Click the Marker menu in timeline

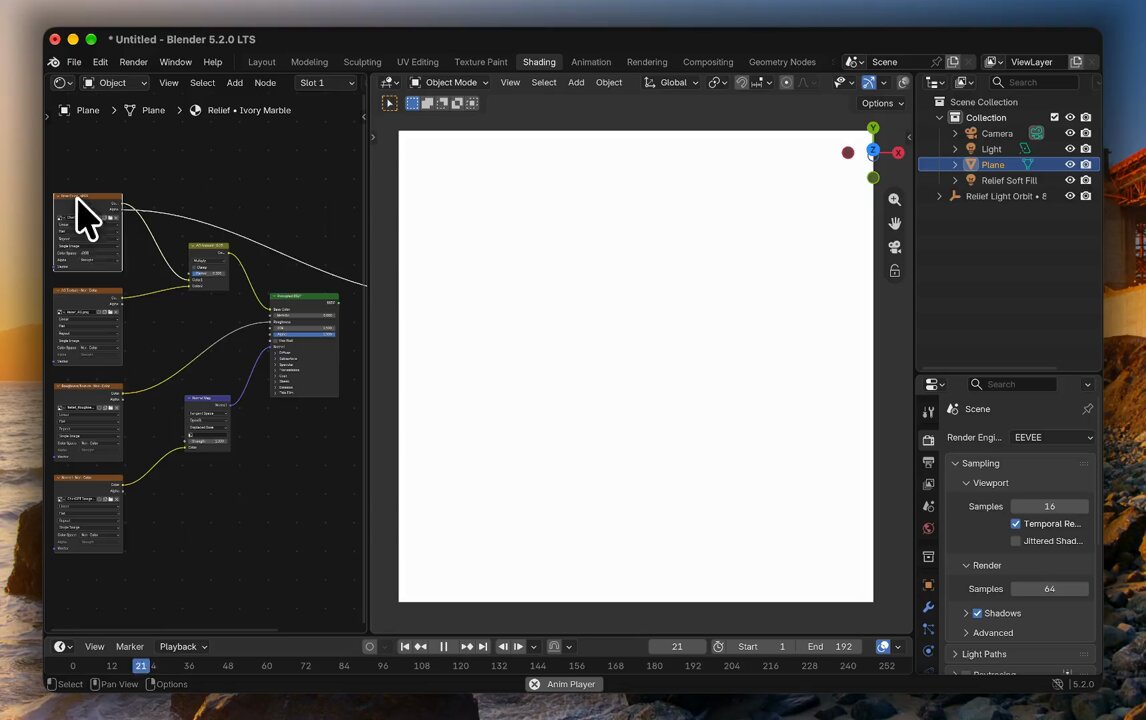pos(129,647)
